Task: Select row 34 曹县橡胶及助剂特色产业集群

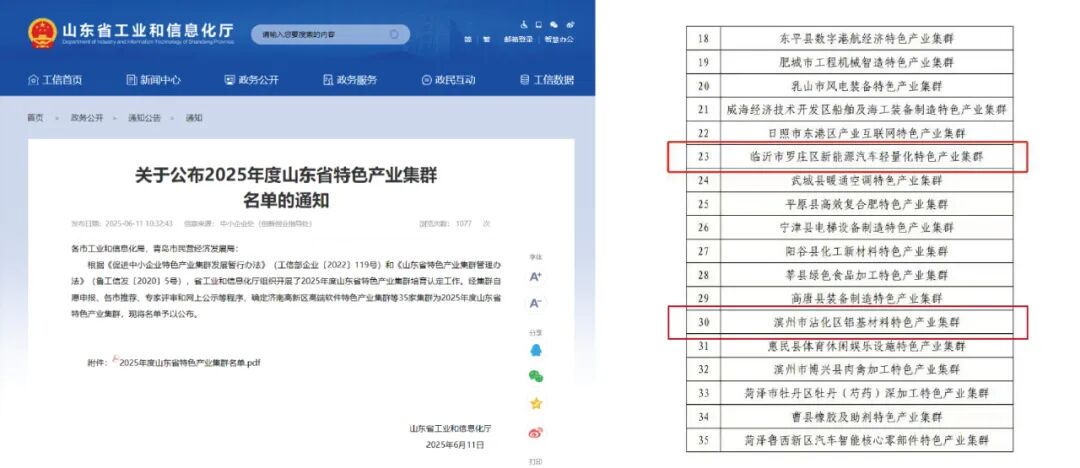Action: pos(849,417)
